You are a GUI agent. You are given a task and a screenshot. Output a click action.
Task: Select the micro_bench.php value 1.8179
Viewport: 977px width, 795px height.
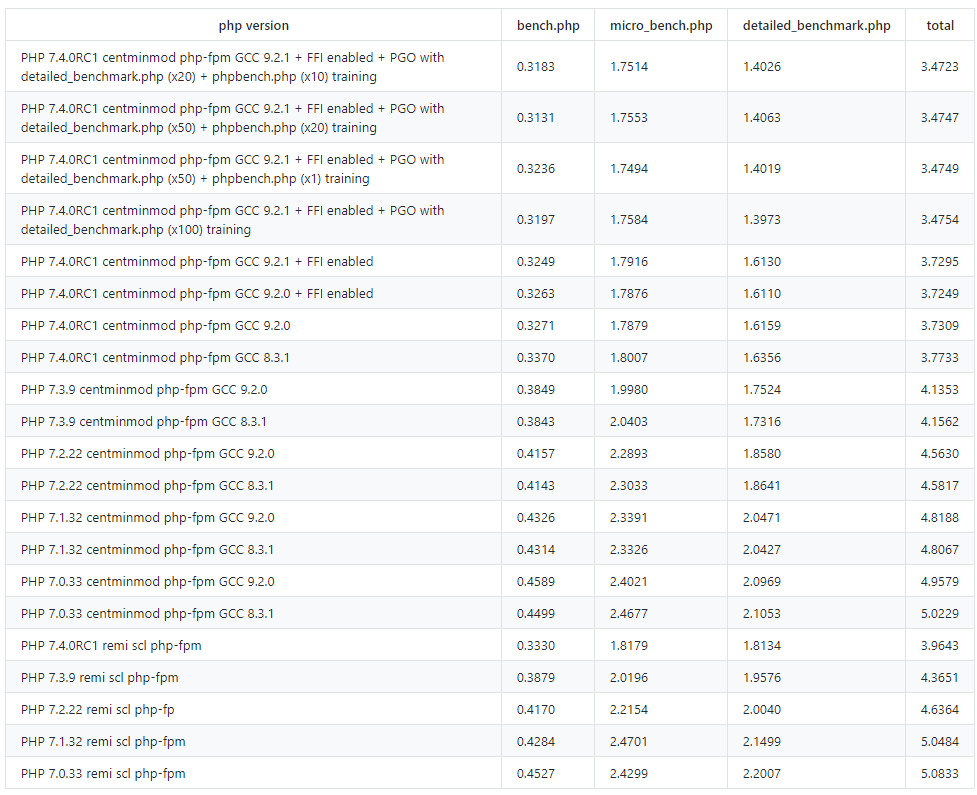629,645
